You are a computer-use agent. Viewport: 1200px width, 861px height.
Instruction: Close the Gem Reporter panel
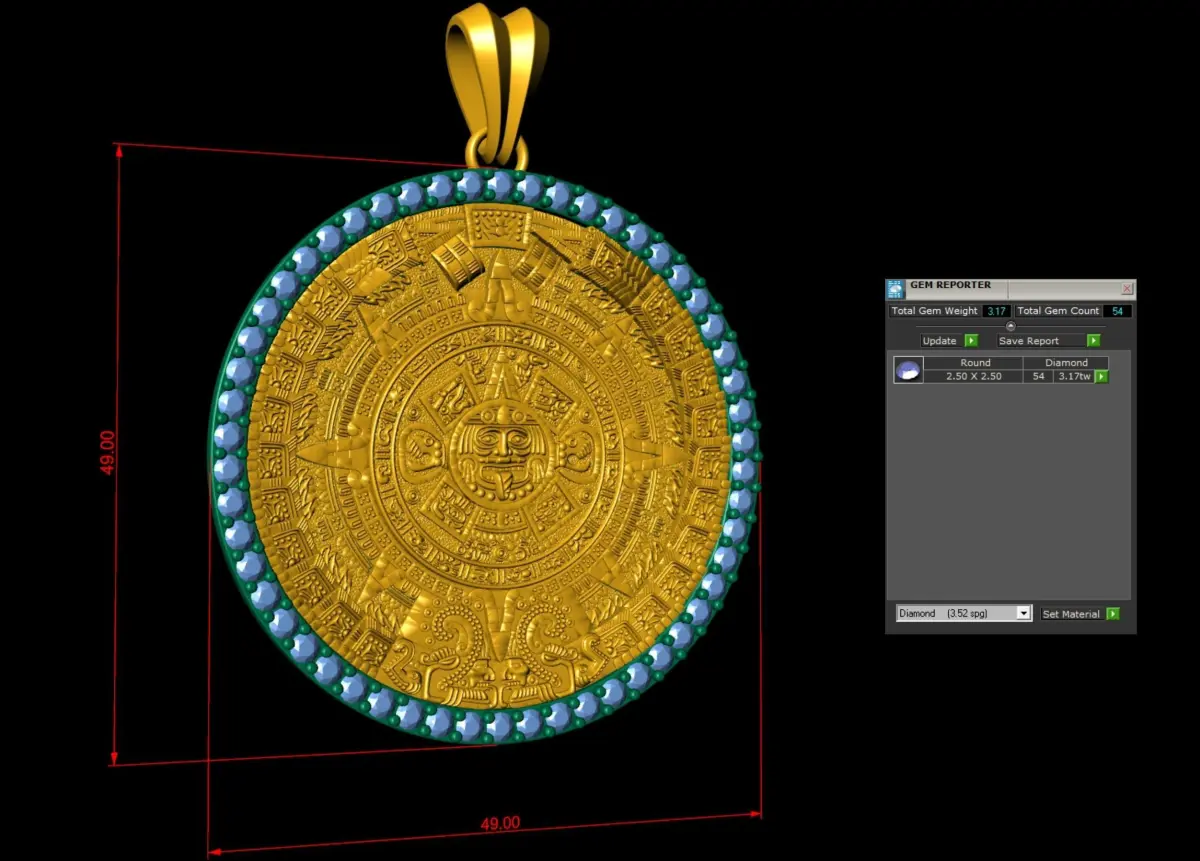point(1127,289)
